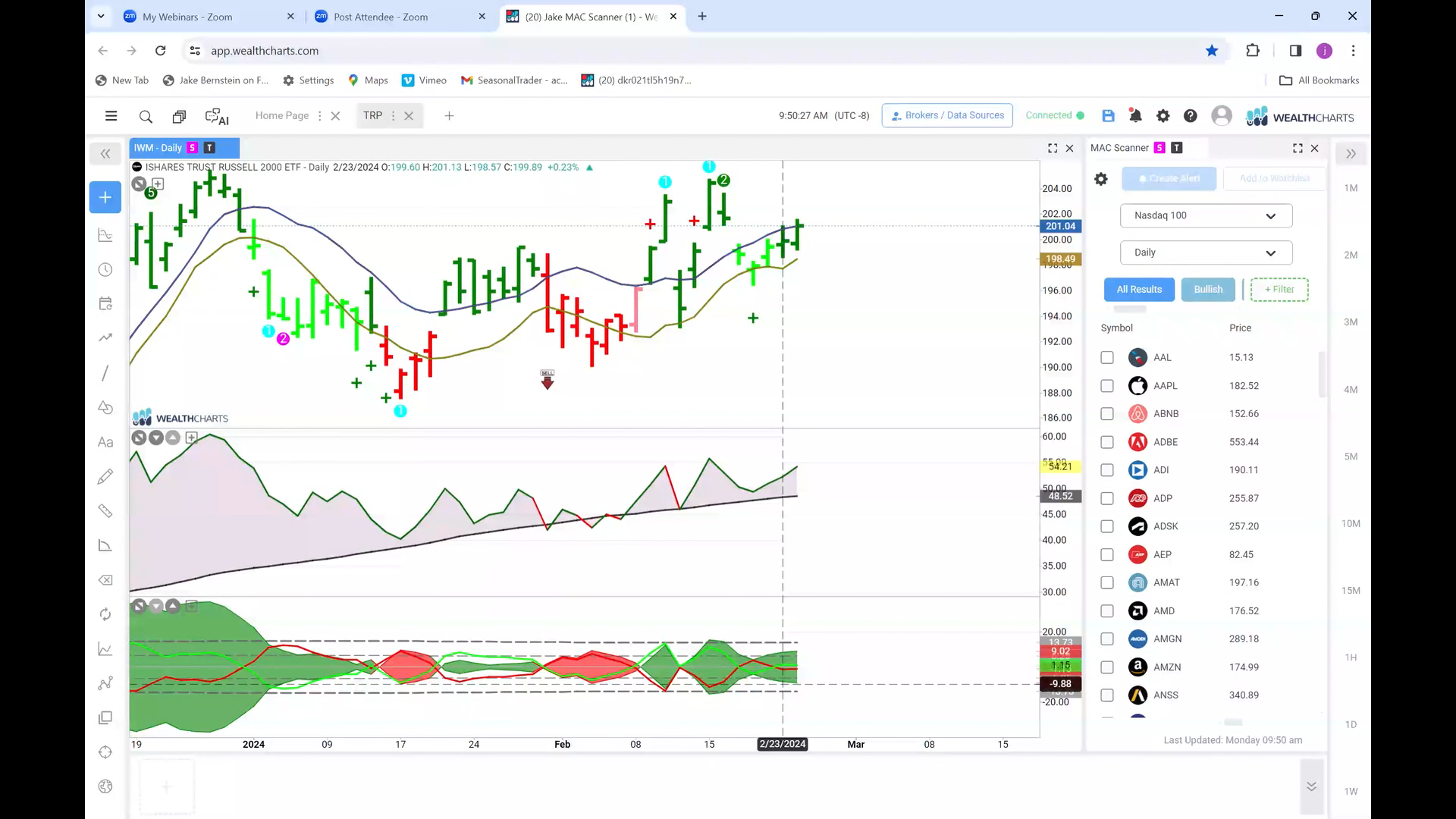Filter scanner by Bullish

click(x=1208, y=290)
